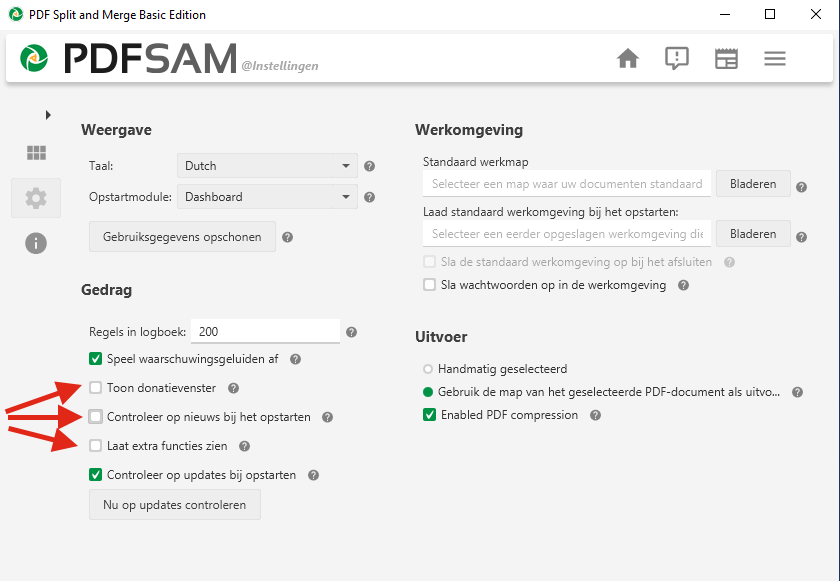Go to the home dashboard icon
The width and height of the screenshot is (840, 581).
click(628, 59)
